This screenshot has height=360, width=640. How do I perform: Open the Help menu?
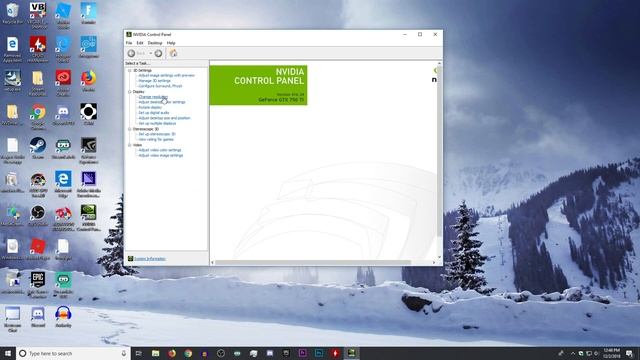click(x=171, y=43)
